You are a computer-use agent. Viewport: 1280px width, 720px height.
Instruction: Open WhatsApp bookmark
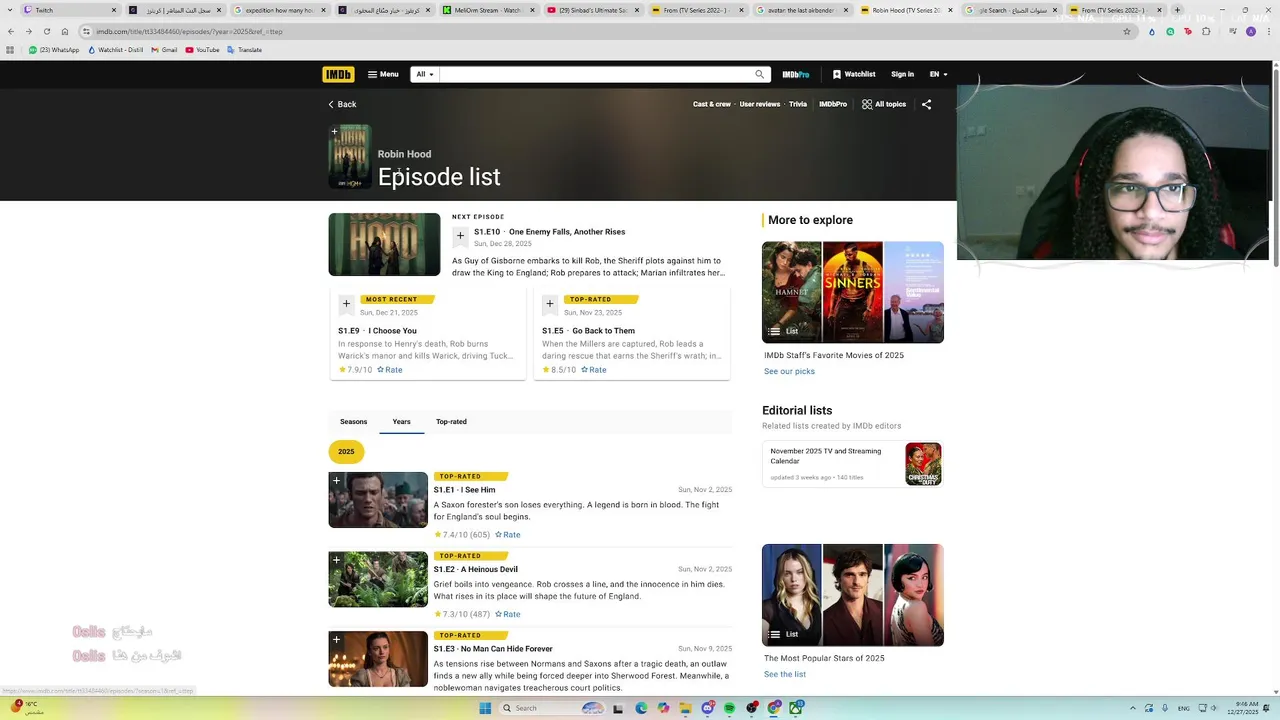54,50
